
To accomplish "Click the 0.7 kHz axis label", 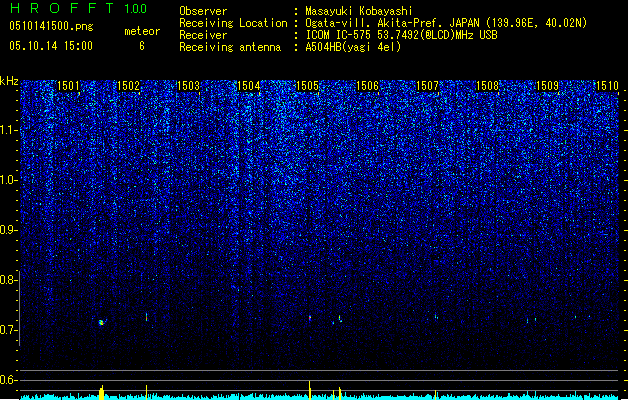I will tap(8, 330).
